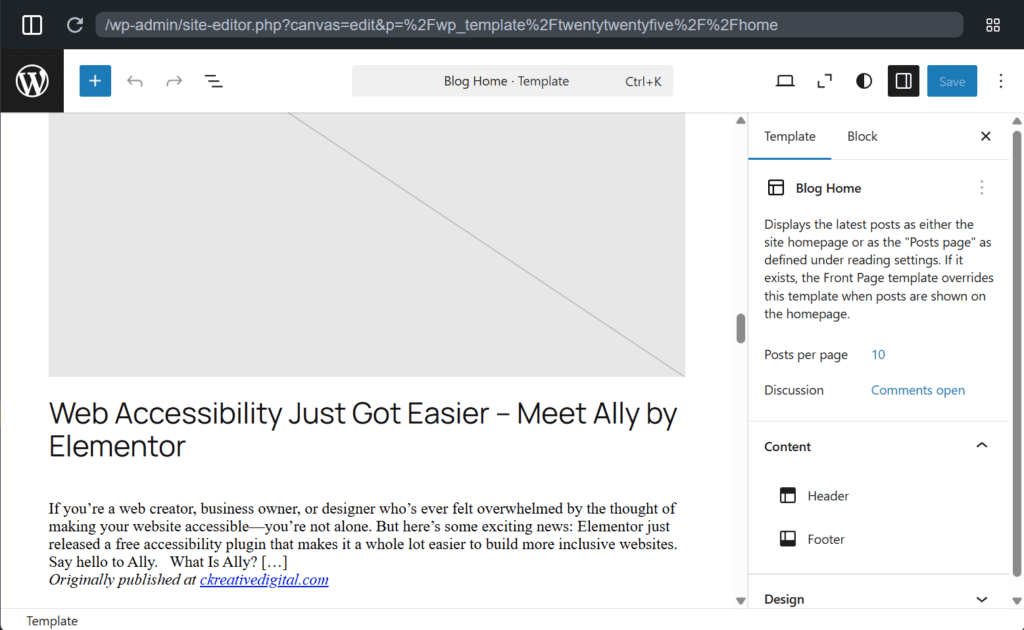Click the WordPress logo button
Image resolution: width=1024 pixels, height=630 pixels.
coord(32,81)
